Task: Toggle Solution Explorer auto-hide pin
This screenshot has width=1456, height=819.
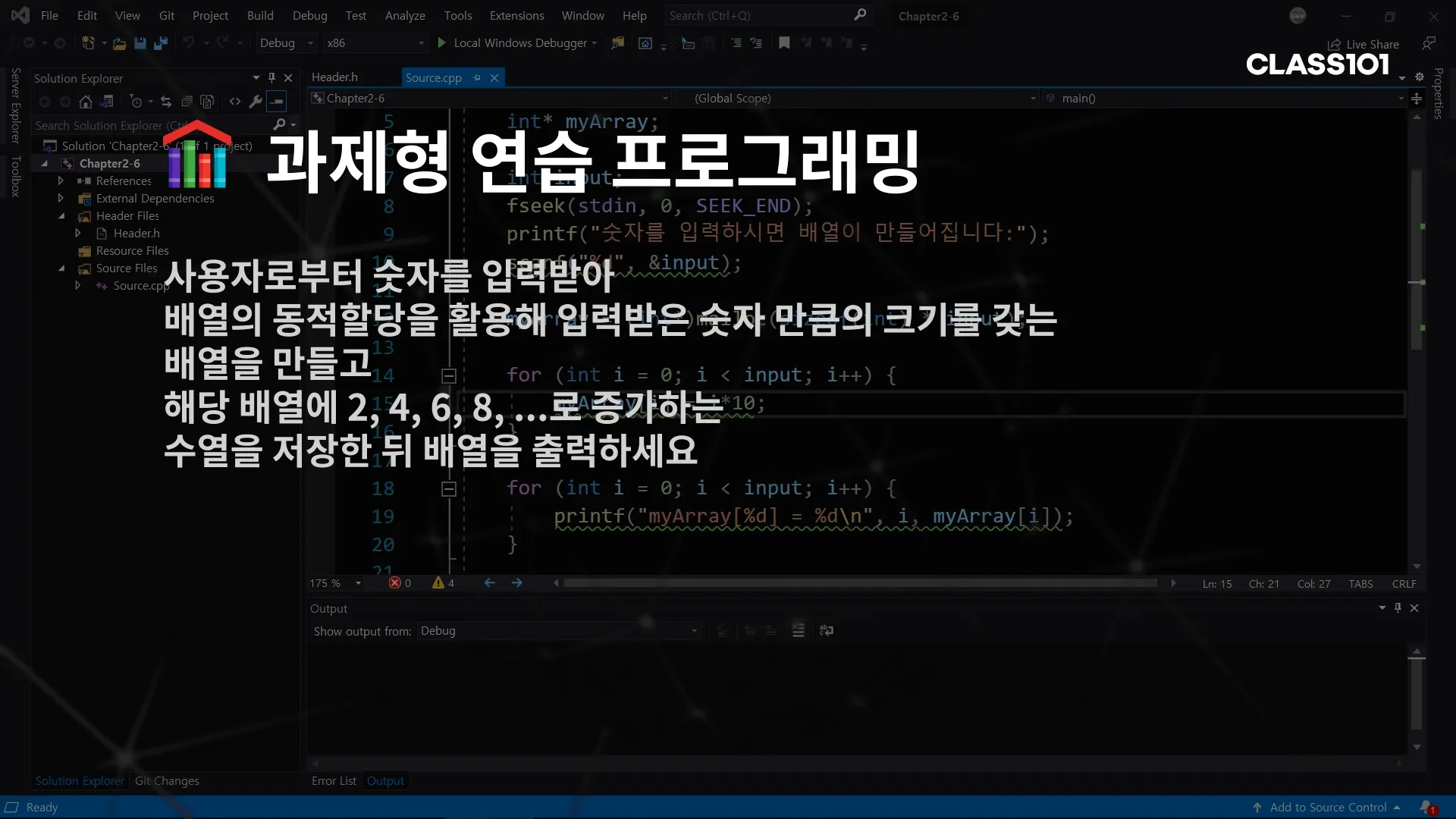Action: click(271, 78)
